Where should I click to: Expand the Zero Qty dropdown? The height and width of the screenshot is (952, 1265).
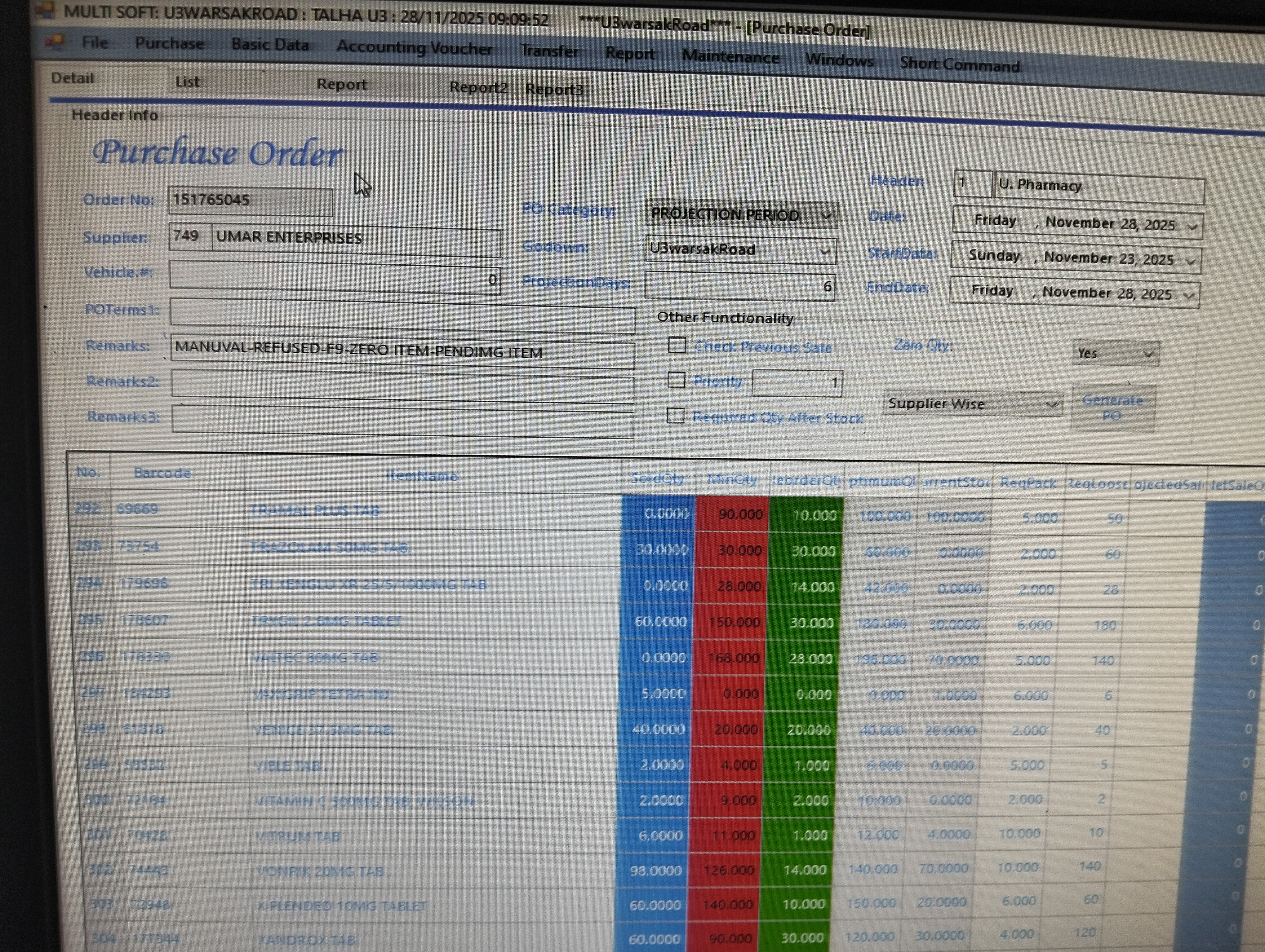[x=1148, y=354]
